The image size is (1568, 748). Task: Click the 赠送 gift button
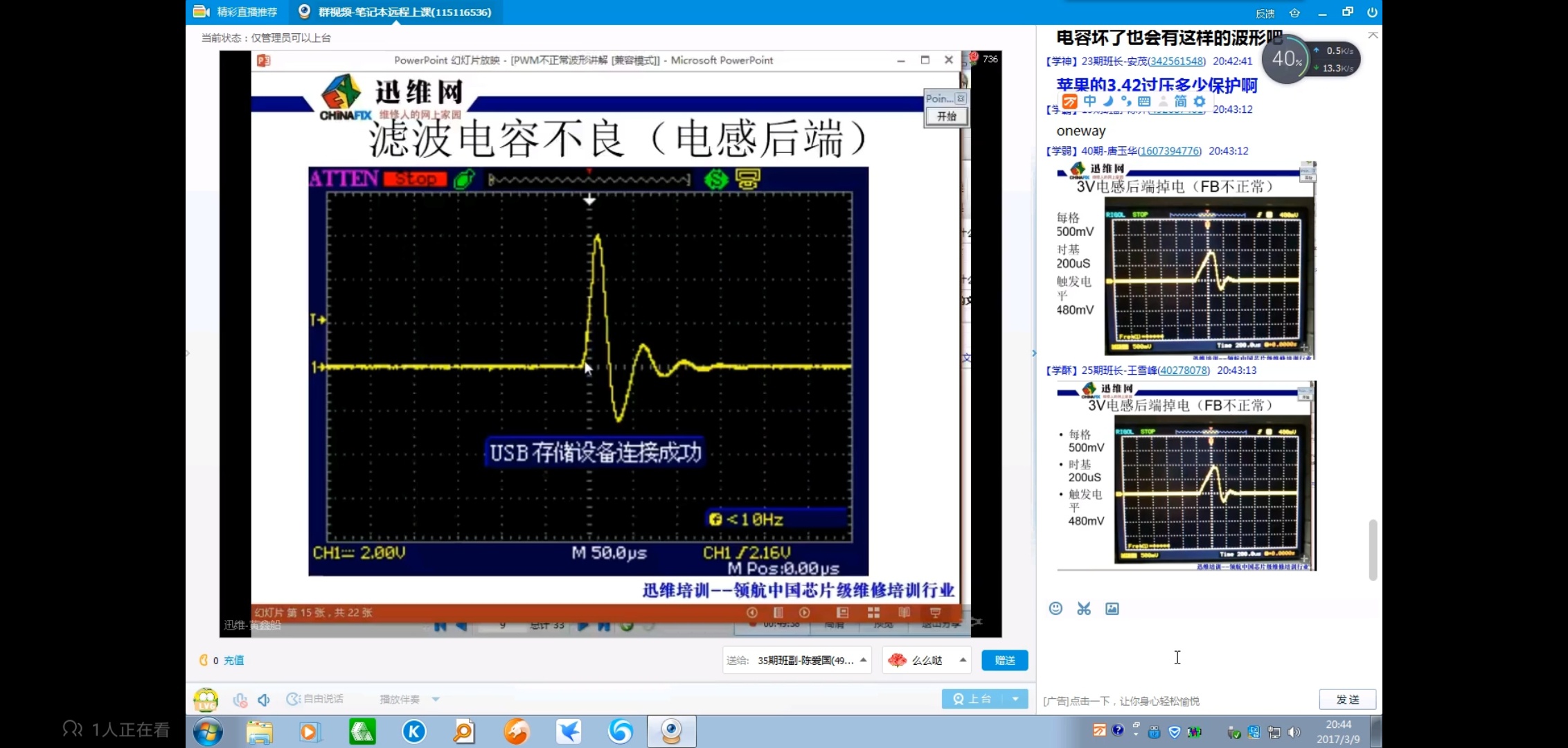click(x=1004, y=660)
